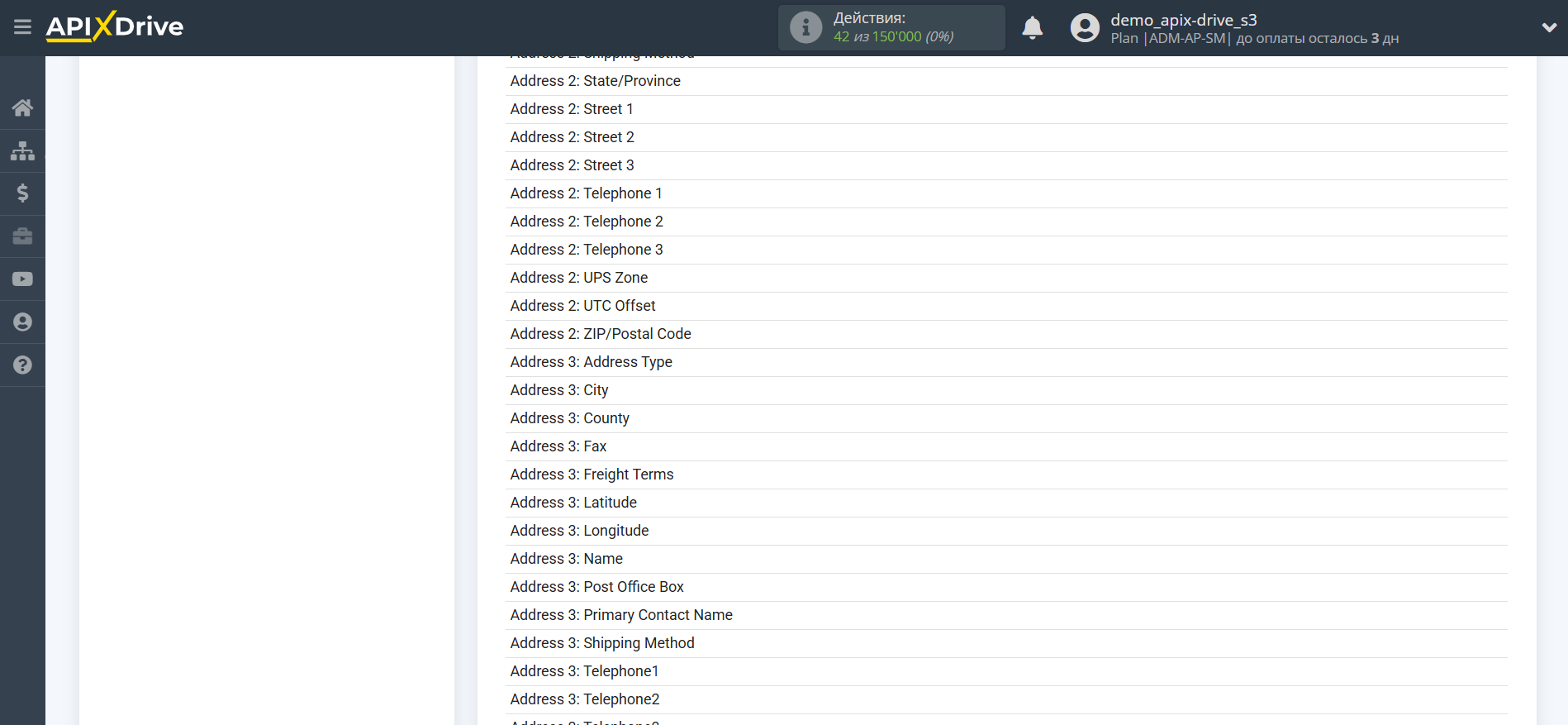This screenshot has width=1568, height=725.
Task: Click the APIXDrive logo
Action: 115,26
